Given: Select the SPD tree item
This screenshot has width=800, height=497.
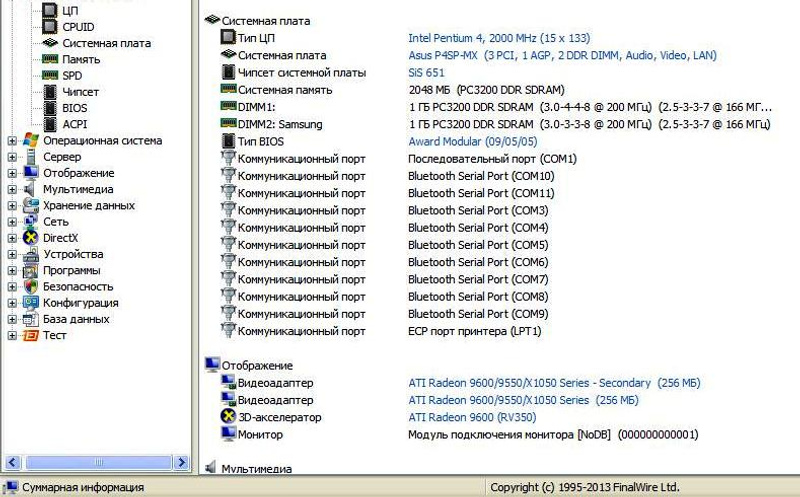Looking at the screenshot, I should [x=72, y=75].
